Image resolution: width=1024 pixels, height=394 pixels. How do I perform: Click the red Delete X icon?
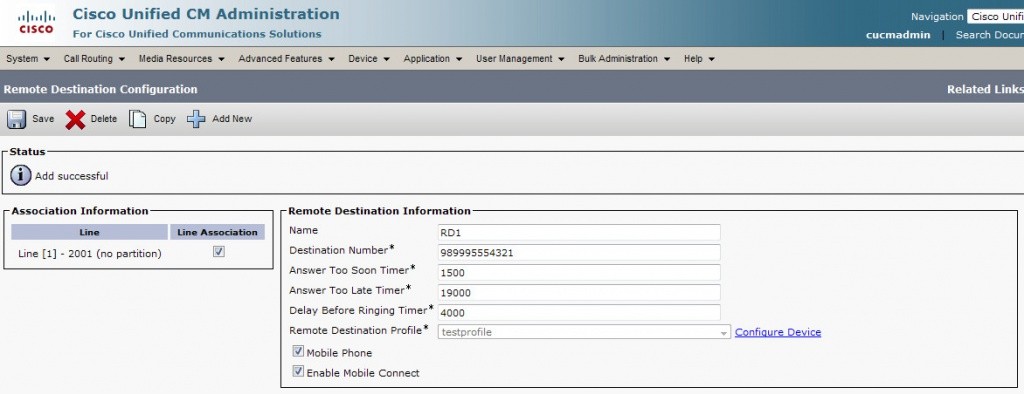coord(75,119)
